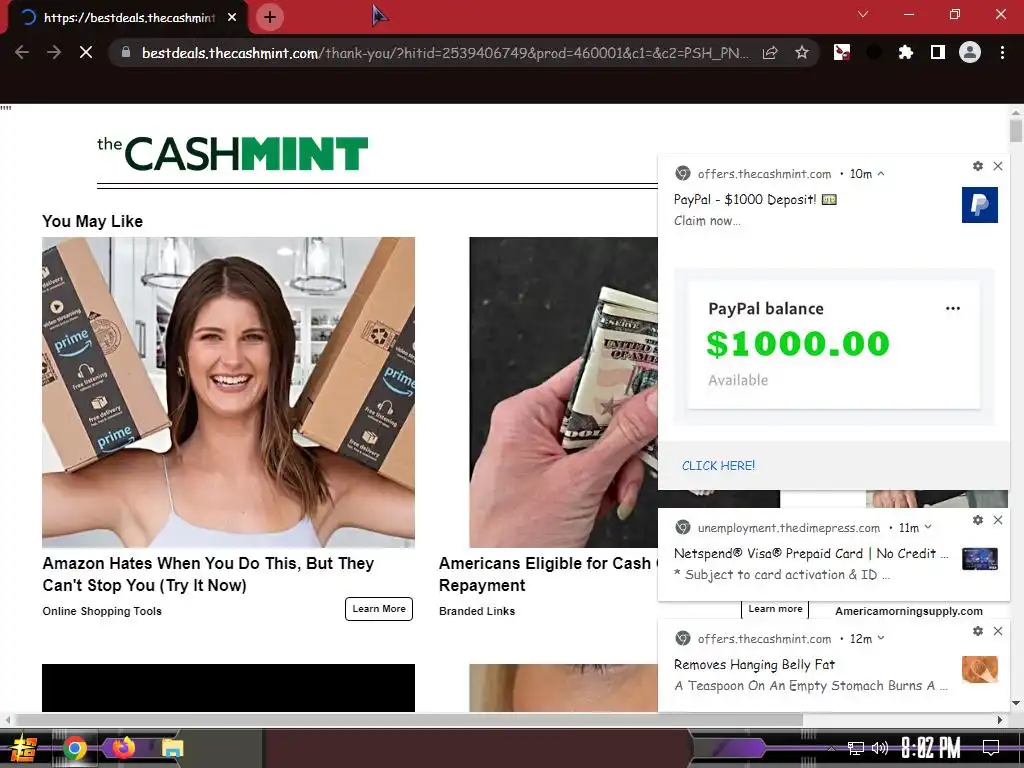Click Learn More button for Amazon article
This screenshot has width=1024, height=768.
(x=379, y=609)
